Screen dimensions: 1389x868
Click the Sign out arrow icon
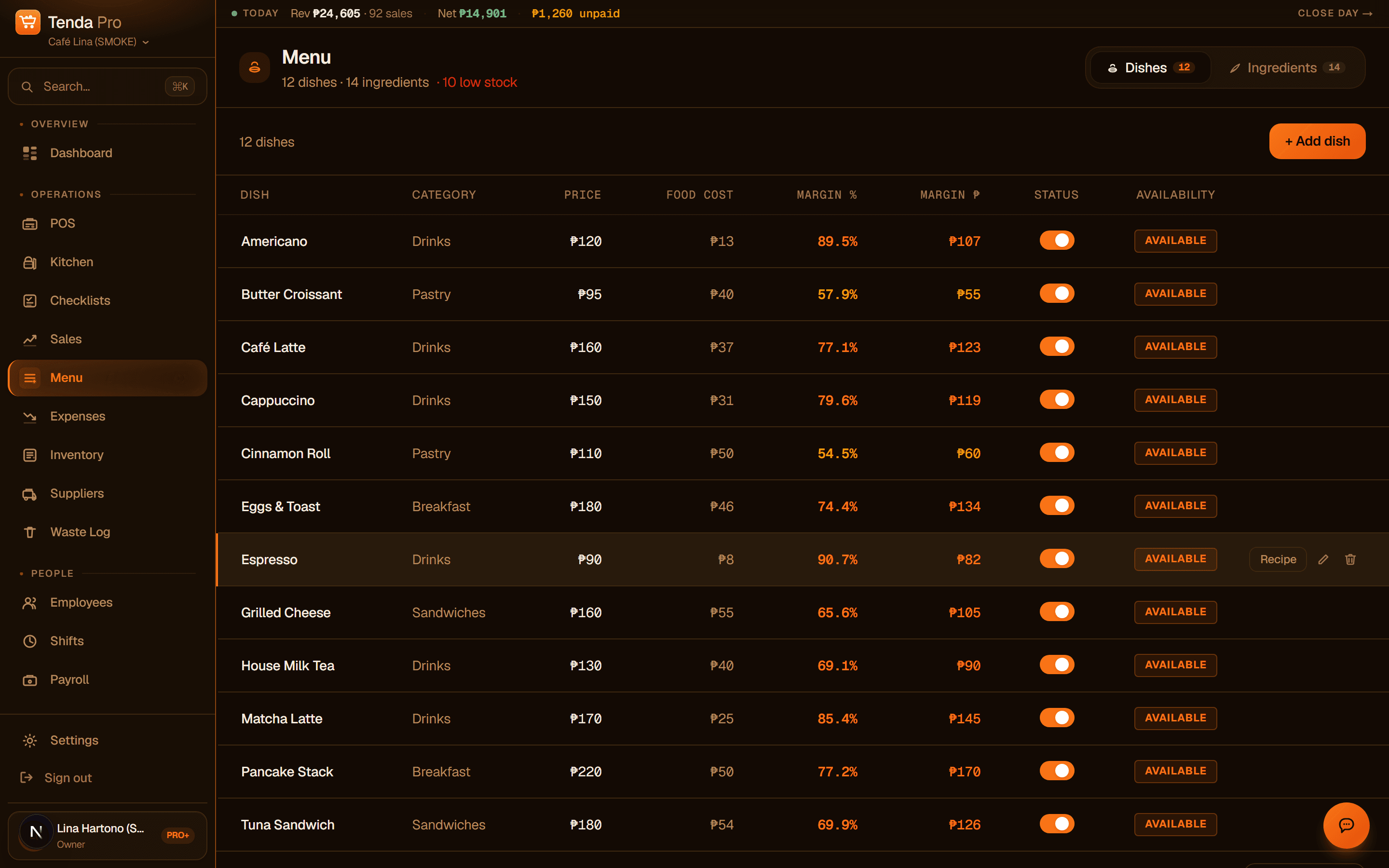coord(27,777)
